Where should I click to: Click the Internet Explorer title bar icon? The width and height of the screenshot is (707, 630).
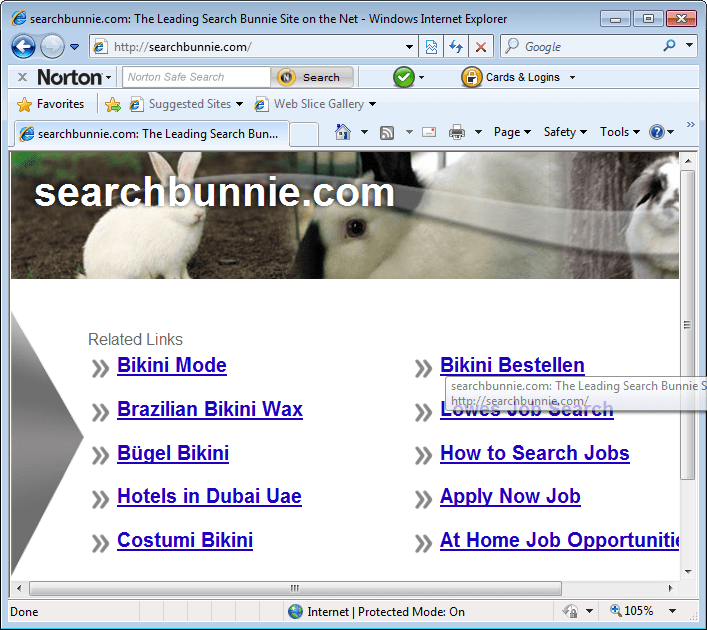(19, 18)
